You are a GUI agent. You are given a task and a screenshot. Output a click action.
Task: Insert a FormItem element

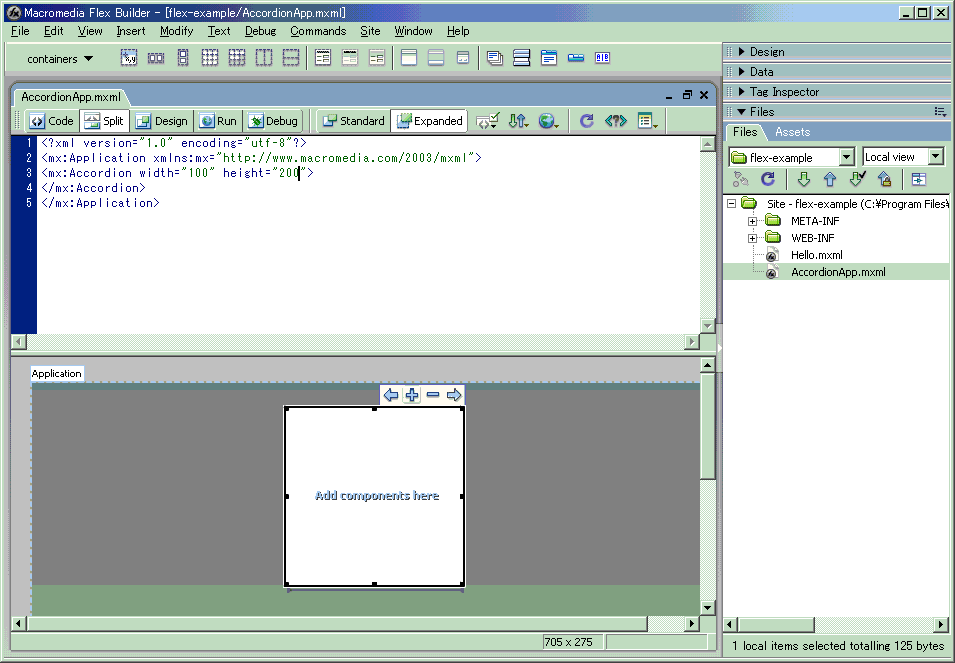pos(377,58)
